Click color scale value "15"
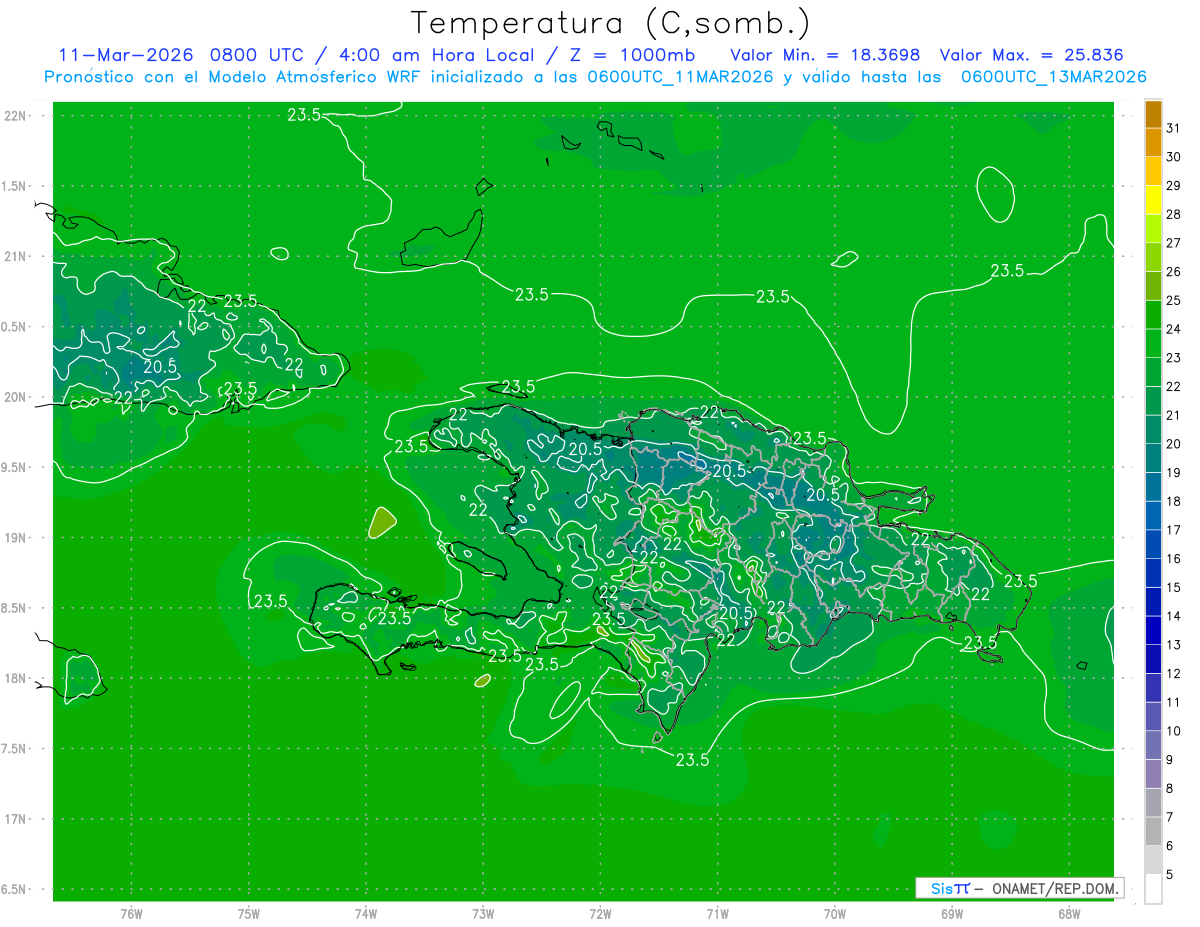The height and width of the screenshot is (927, 1200). click(1174, 587)
